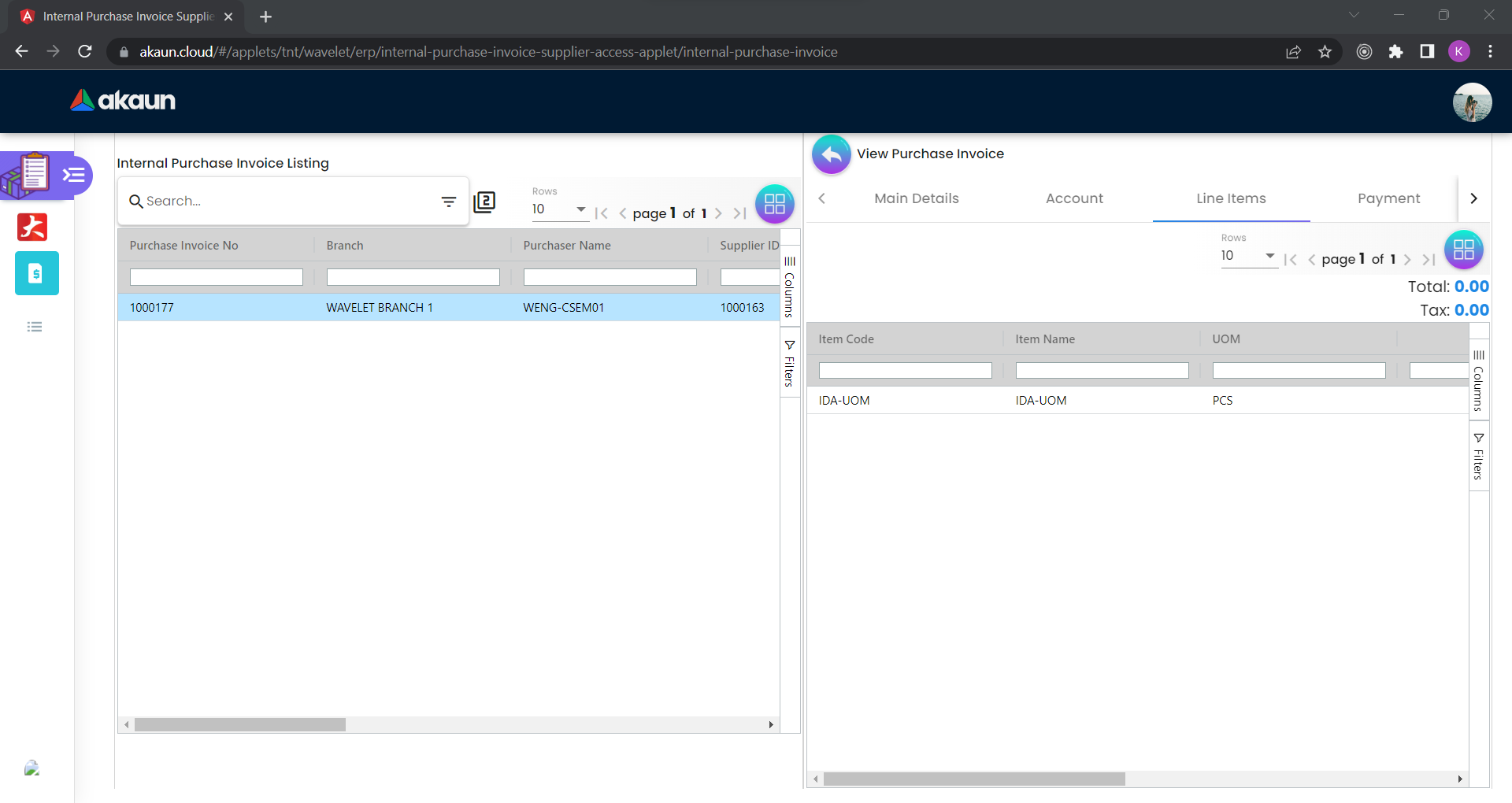Click the Item Code column filter field

pyautogui.click(x=905, y=371)
